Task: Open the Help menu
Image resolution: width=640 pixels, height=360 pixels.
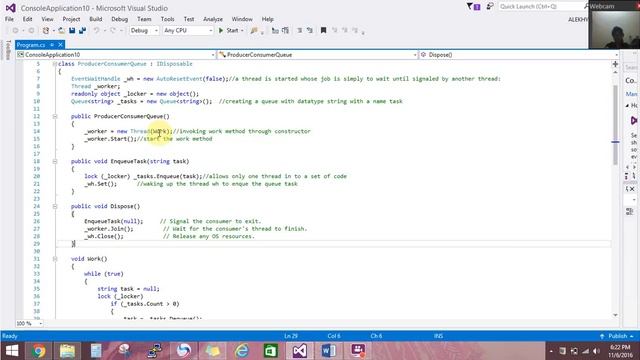Action: click(x=268, y=19)
